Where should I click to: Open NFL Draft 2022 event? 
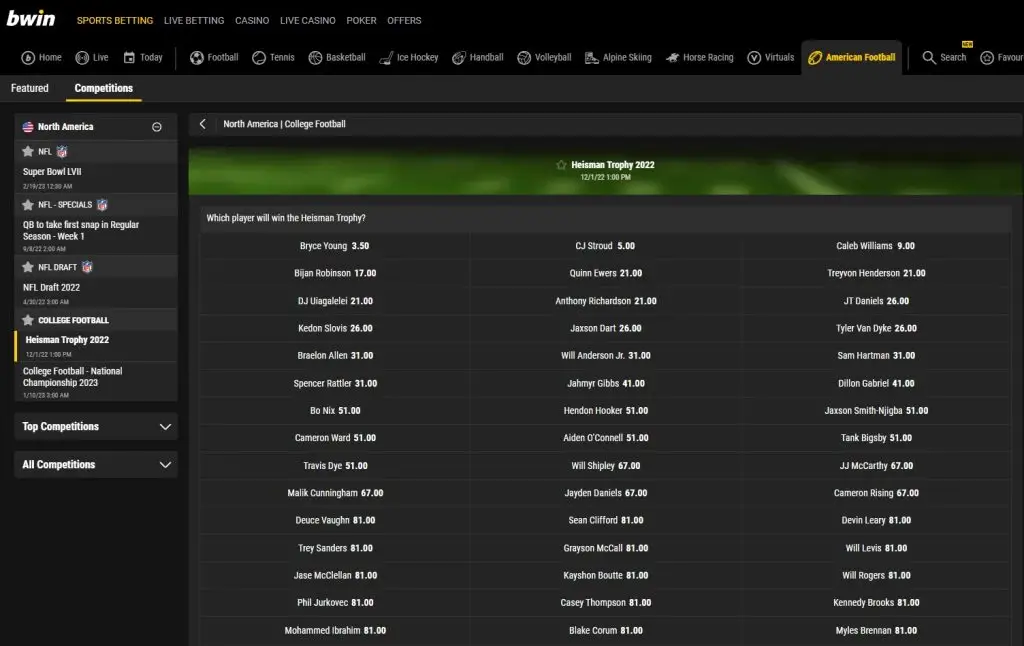point(96,293)
